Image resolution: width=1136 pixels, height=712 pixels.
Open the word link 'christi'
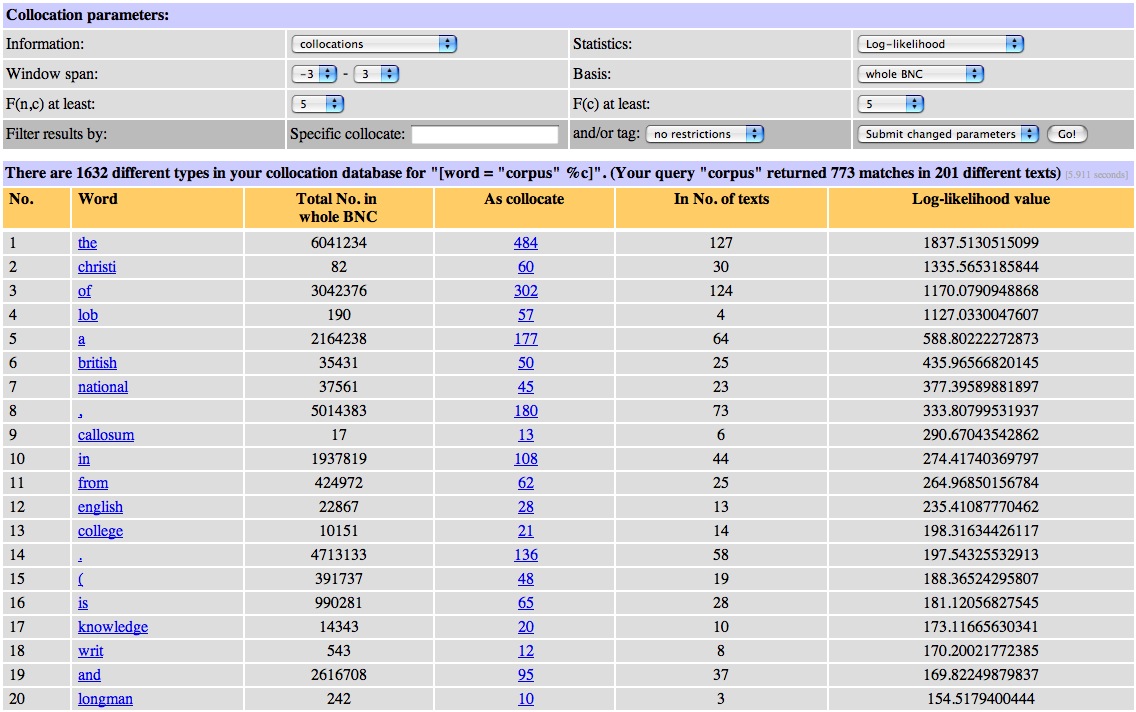(97, 267)
